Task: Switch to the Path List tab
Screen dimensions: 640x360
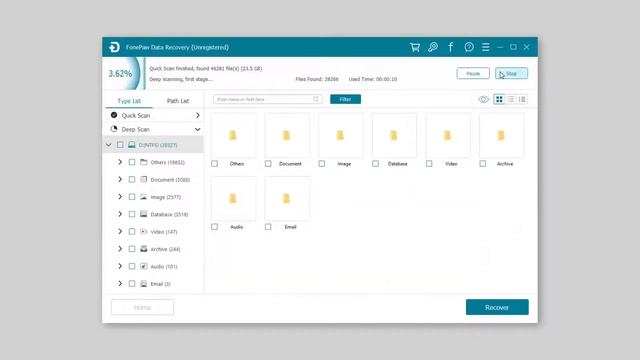Action: point(178,101)
